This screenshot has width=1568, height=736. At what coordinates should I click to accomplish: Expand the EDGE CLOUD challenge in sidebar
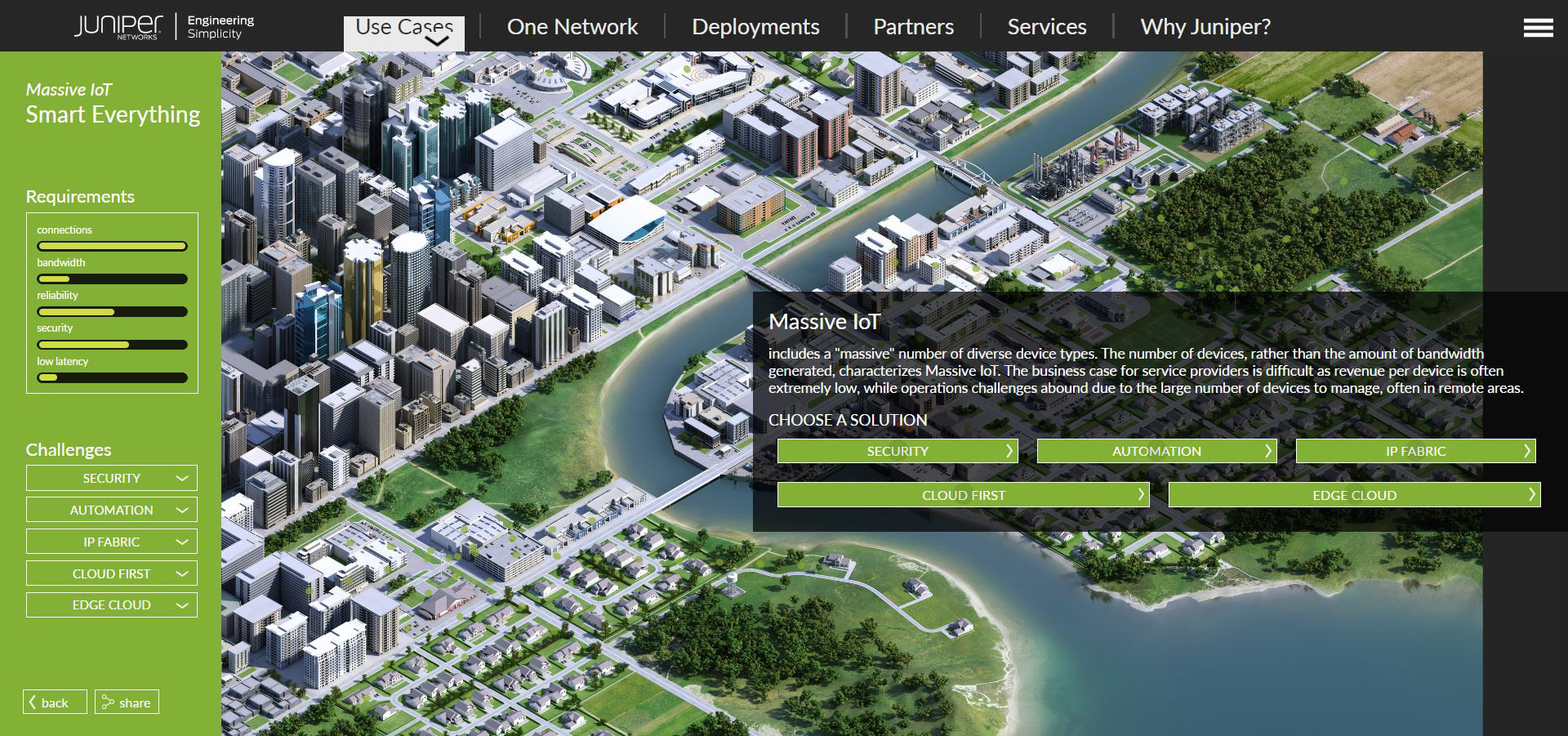pos(112,604)
